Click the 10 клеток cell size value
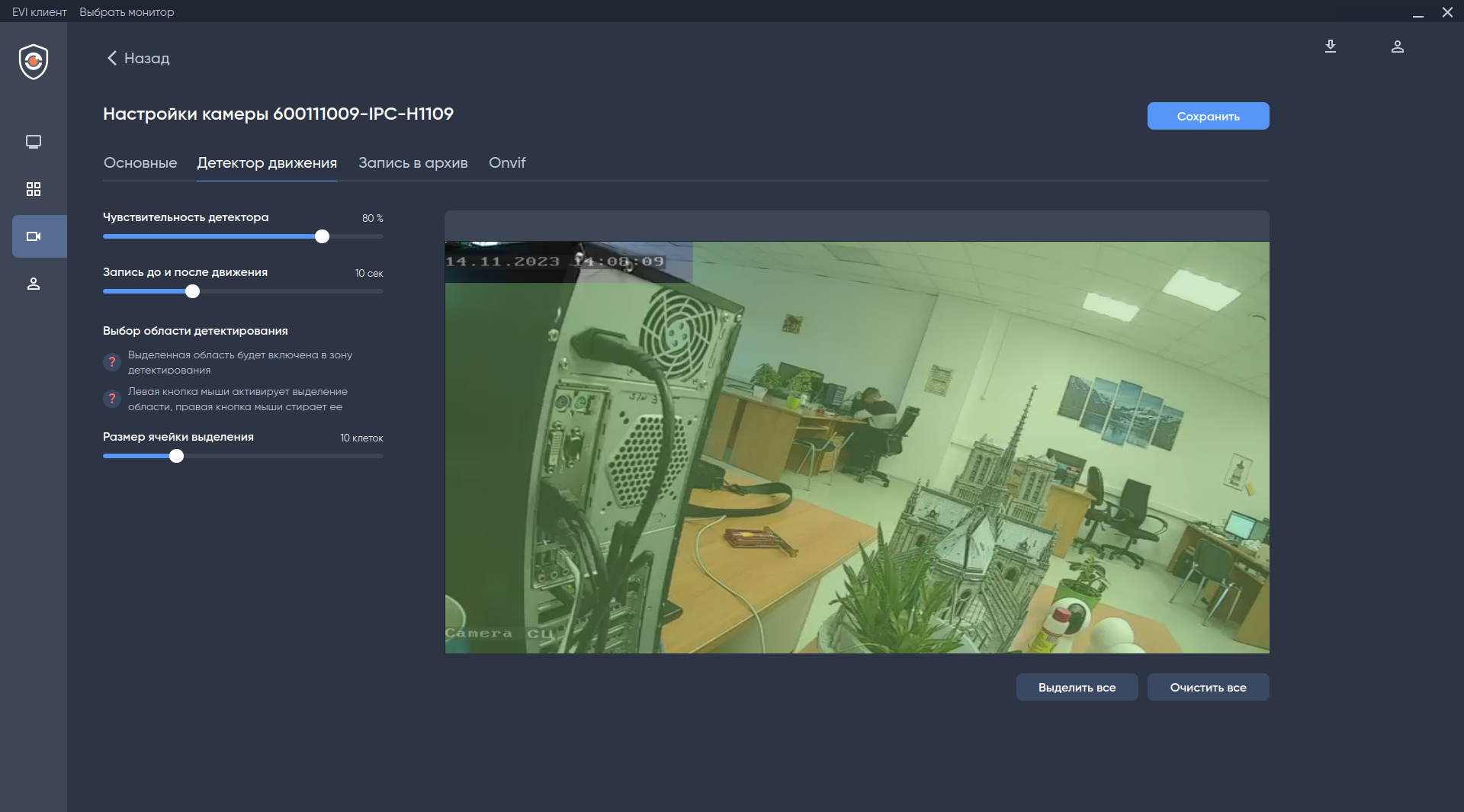This screenshot has height=812, width=1464. click(x=361, y=438)
